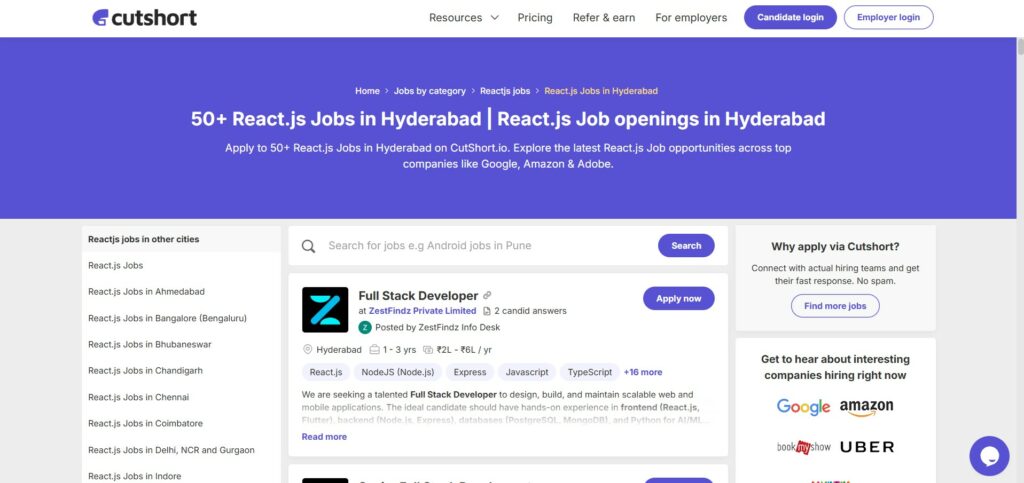
Task: Click the BookMyShow logo
Action: [803, 447]
